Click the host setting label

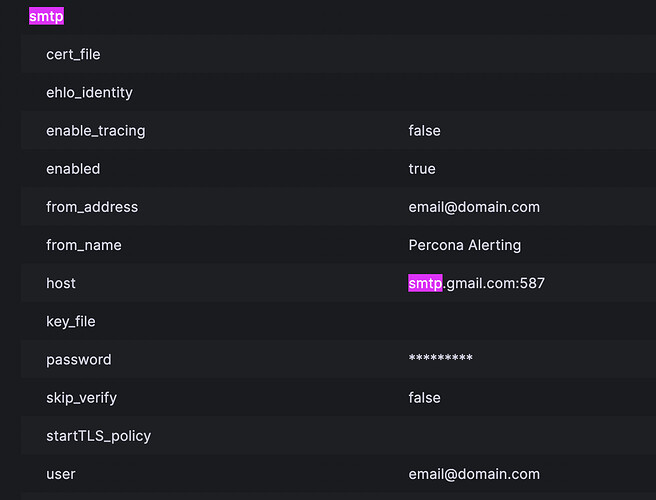coord(61,283)
